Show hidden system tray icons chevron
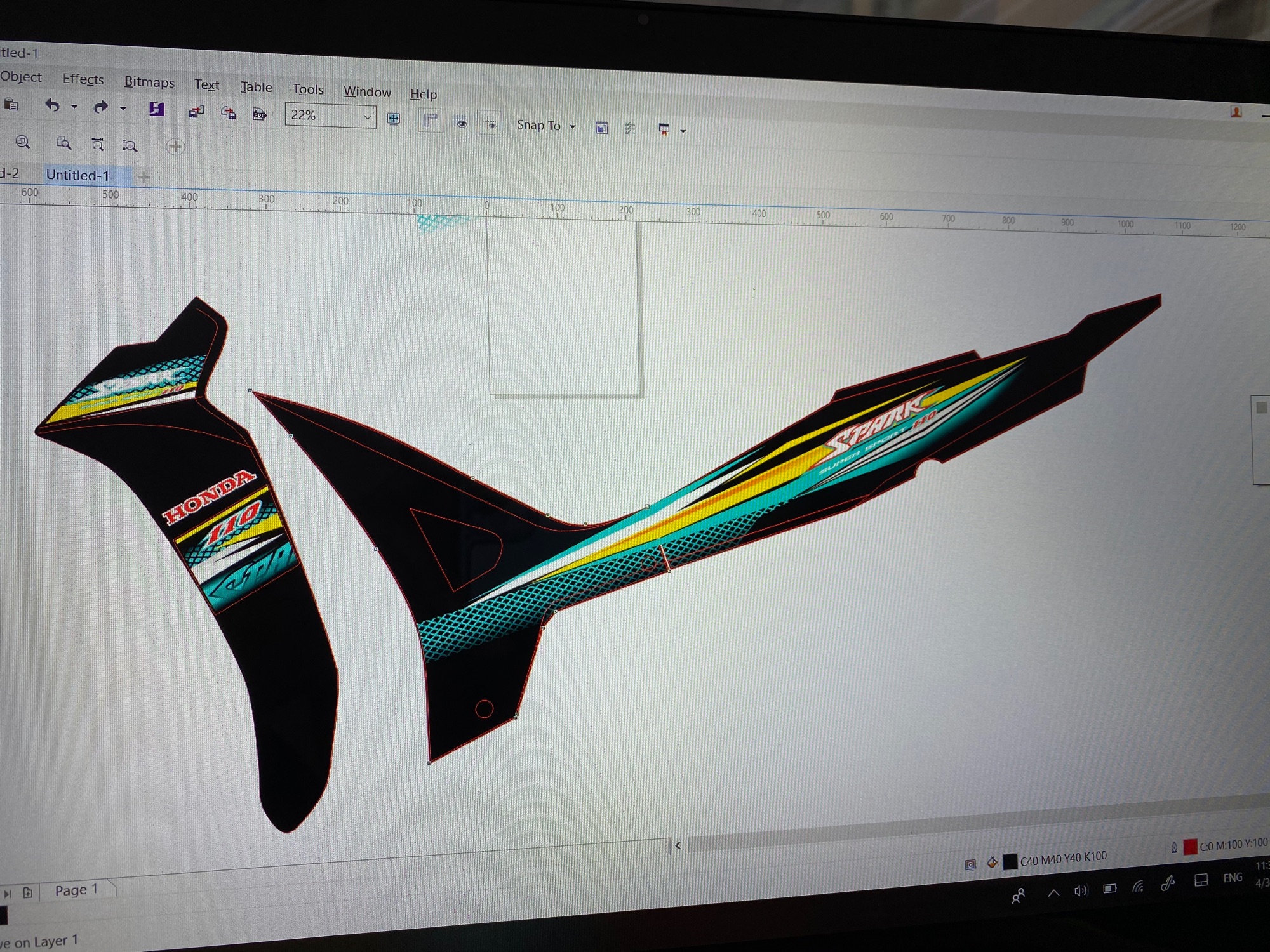Screen dimensions: 1270x952 pos(1053,893)
